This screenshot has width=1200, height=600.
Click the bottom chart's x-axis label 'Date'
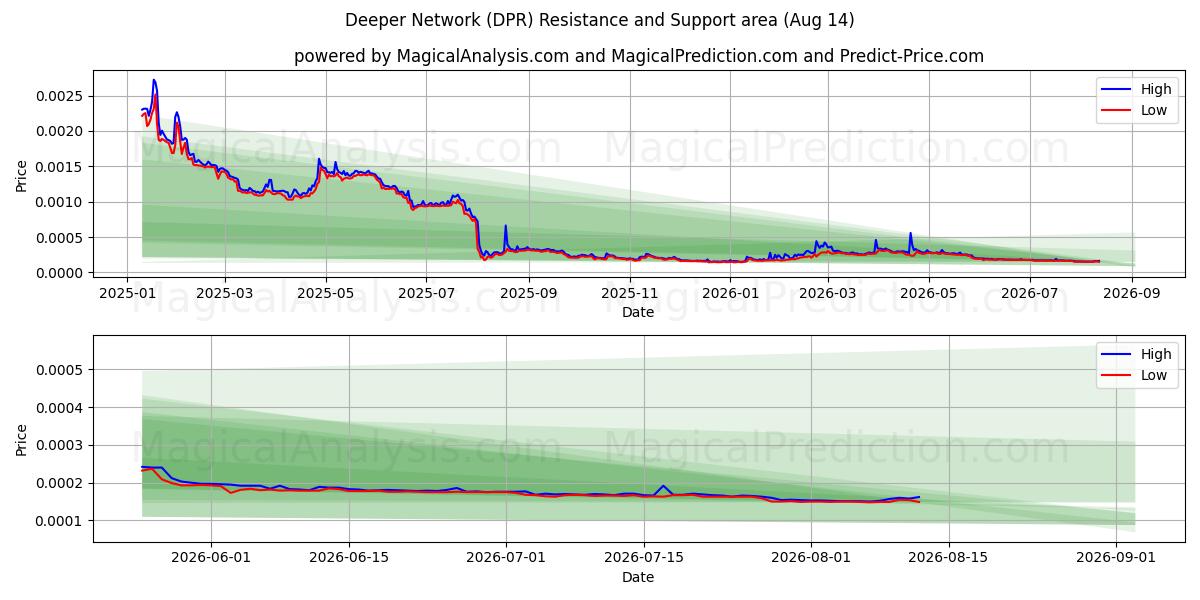click(x=638, y=577)
